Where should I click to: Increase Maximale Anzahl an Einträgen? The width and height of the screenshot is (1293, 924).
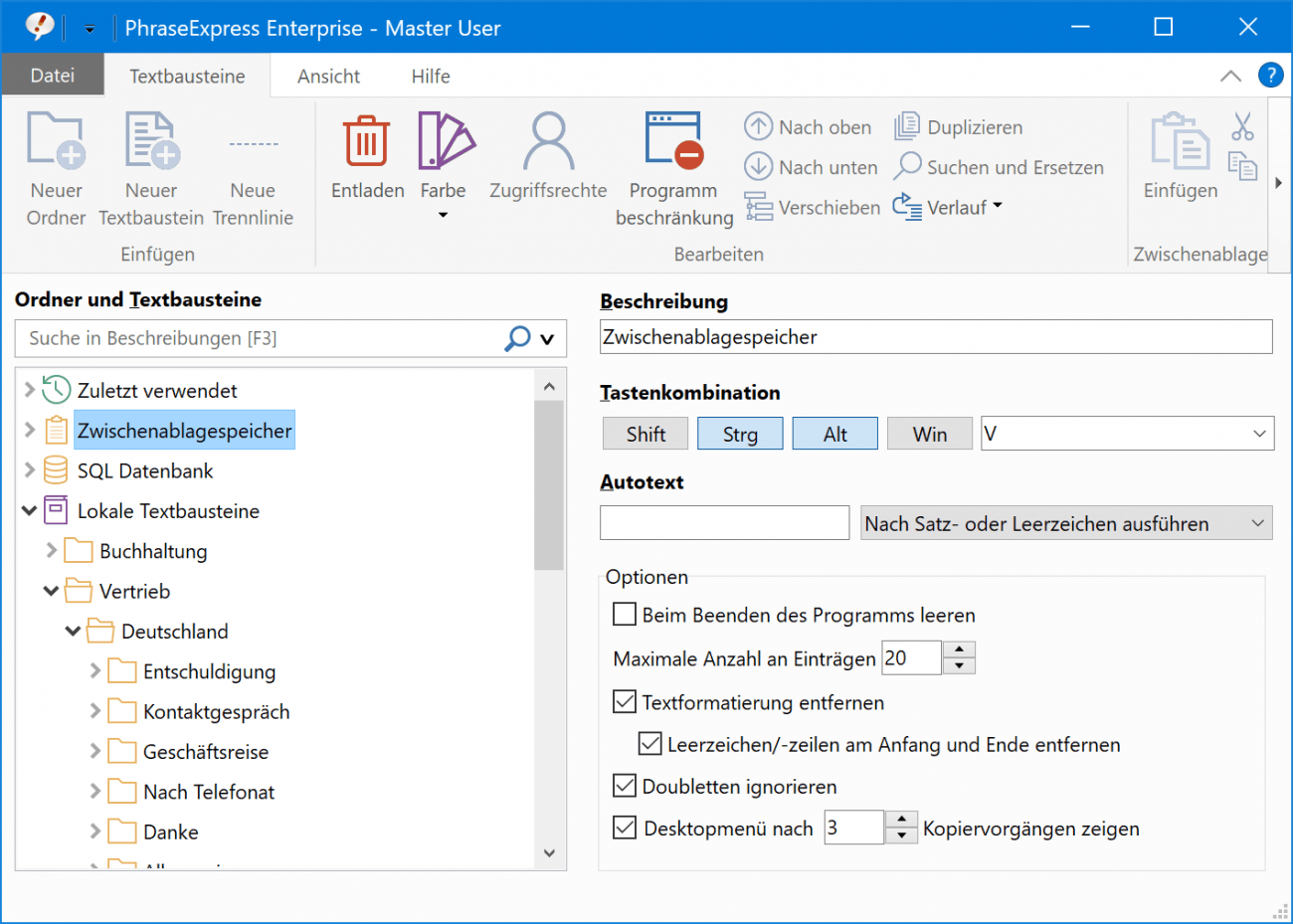pos(959,649)
